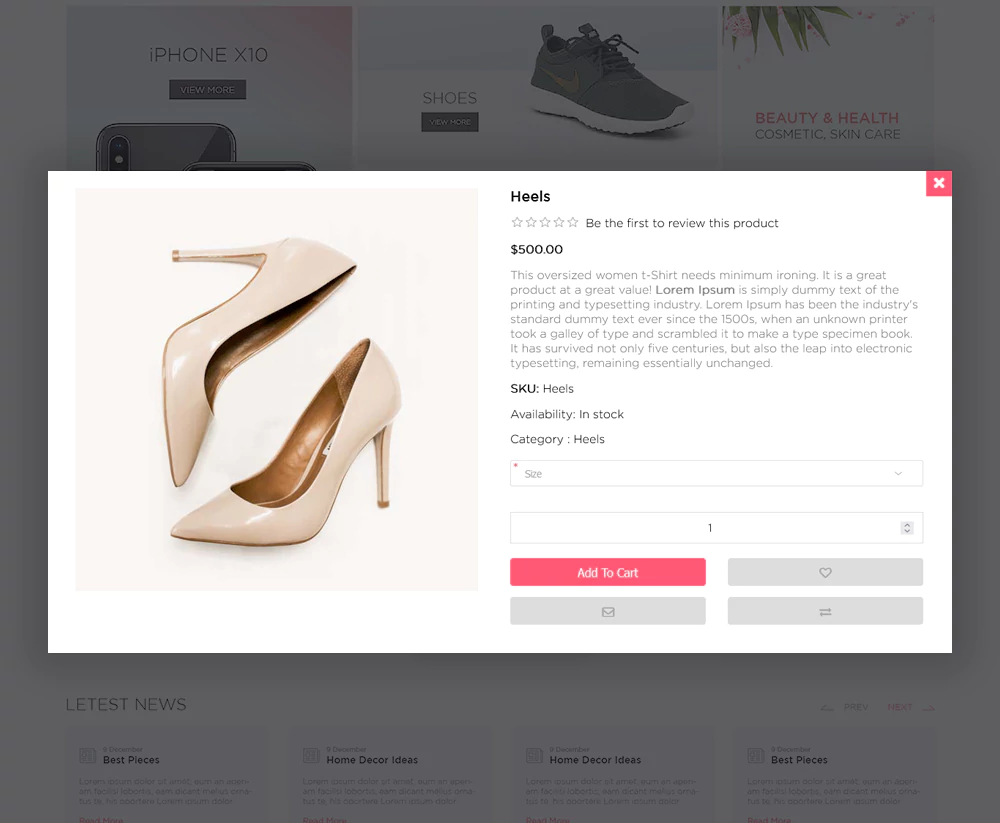Close the Heels quick view popup
The image size is (1000, 823).
(938, 183)
